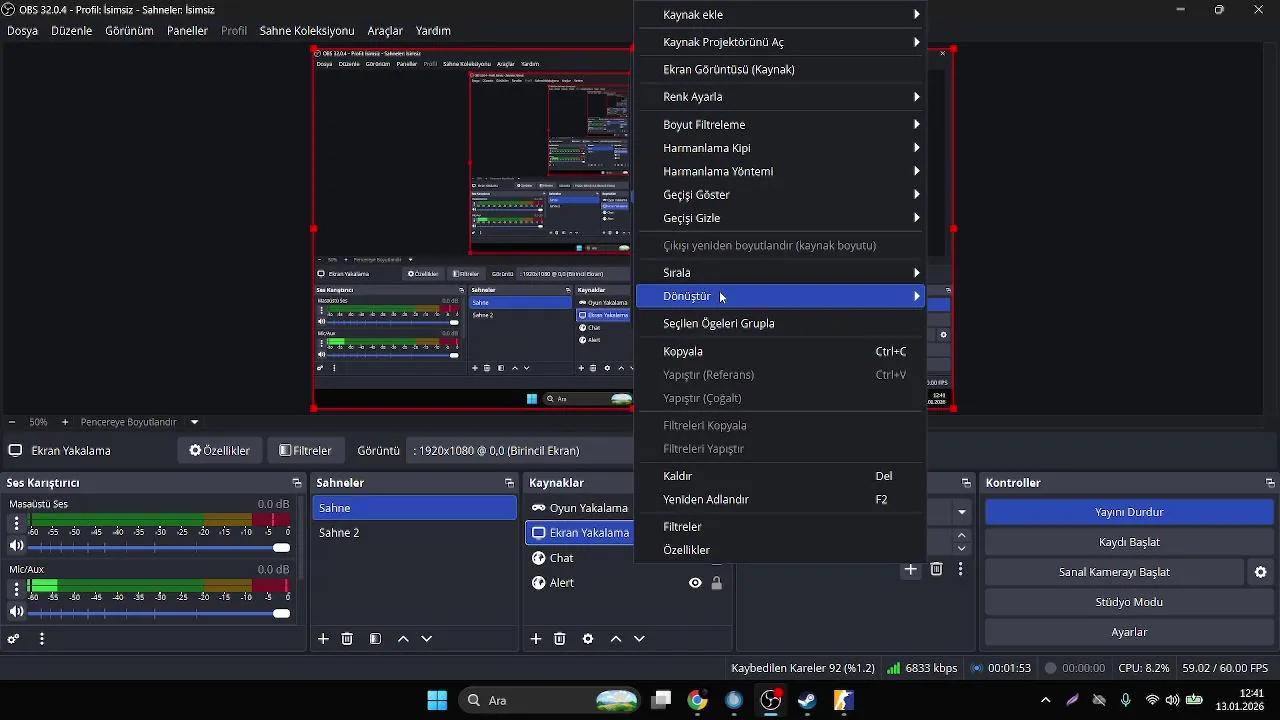Move scene down arrow in Sahneler
This screenshot has height=720, width=1280.
tap(427, 639)
